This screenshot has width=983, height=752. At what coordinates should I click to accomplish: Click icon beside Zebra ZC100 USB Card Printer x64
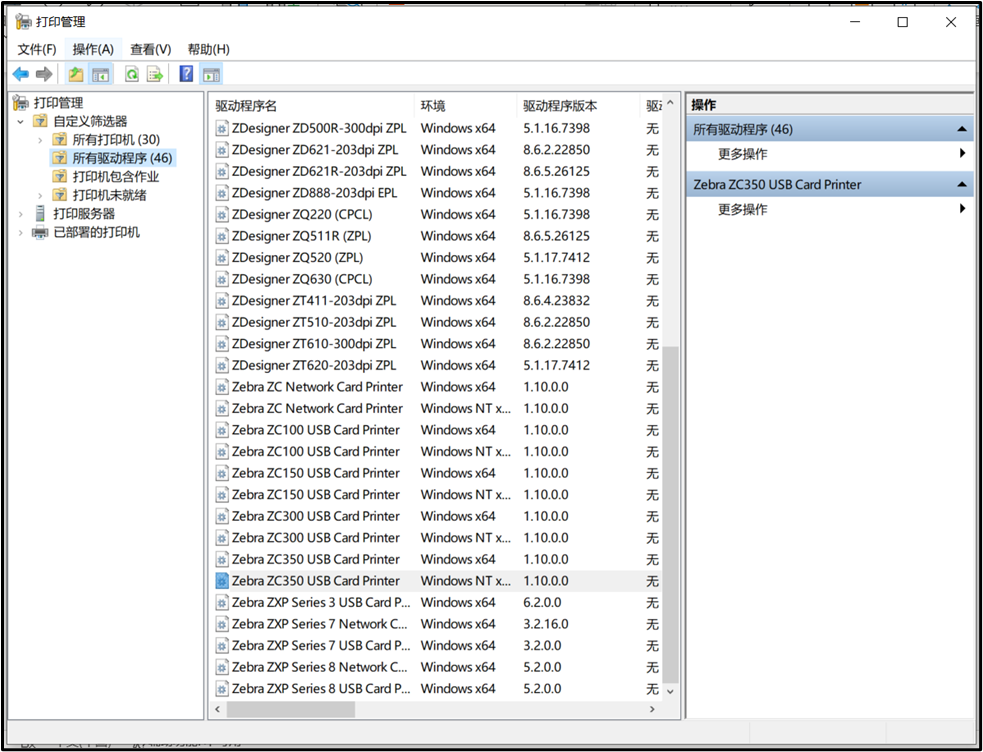click(222, 430)
